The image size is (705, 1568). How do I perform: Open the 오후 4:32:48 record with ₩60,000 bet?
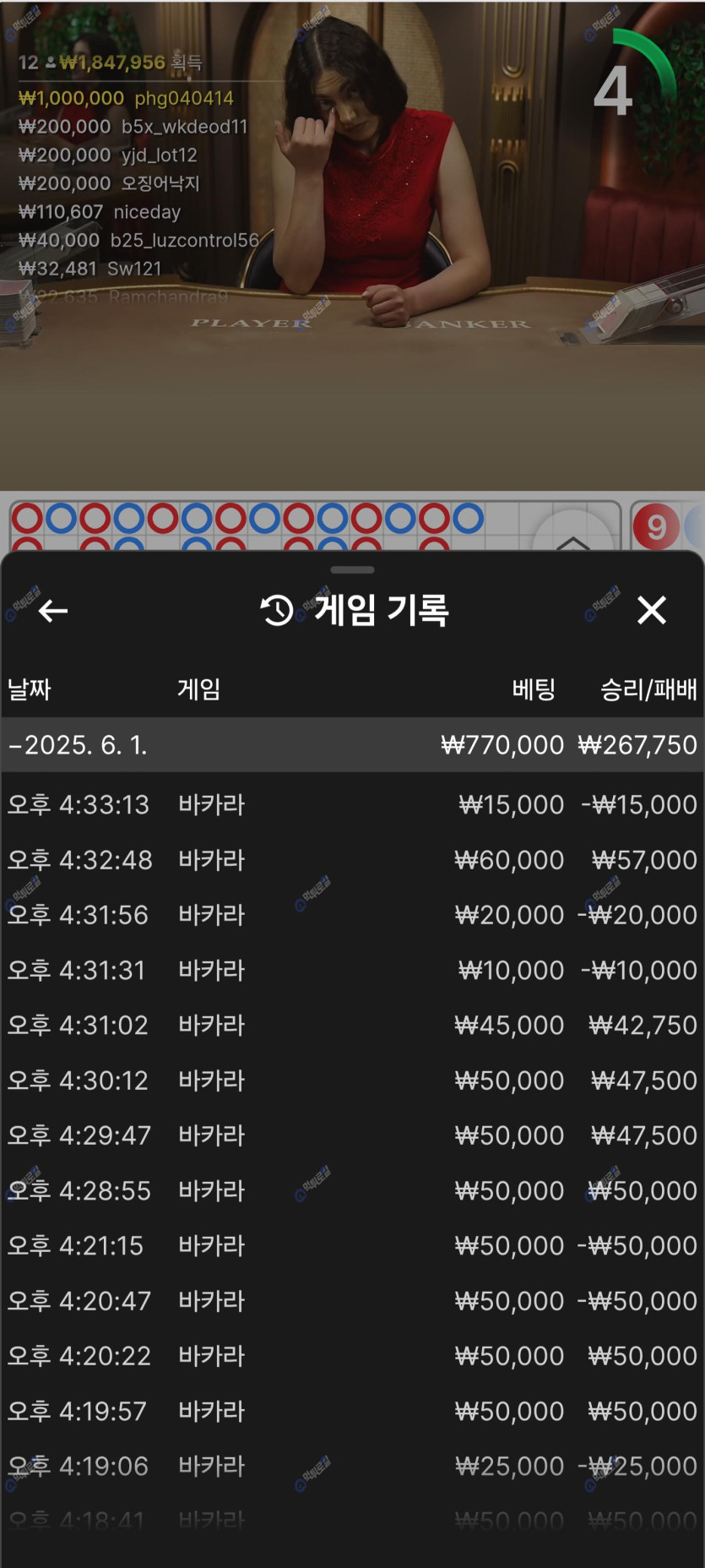pos(352,860)
